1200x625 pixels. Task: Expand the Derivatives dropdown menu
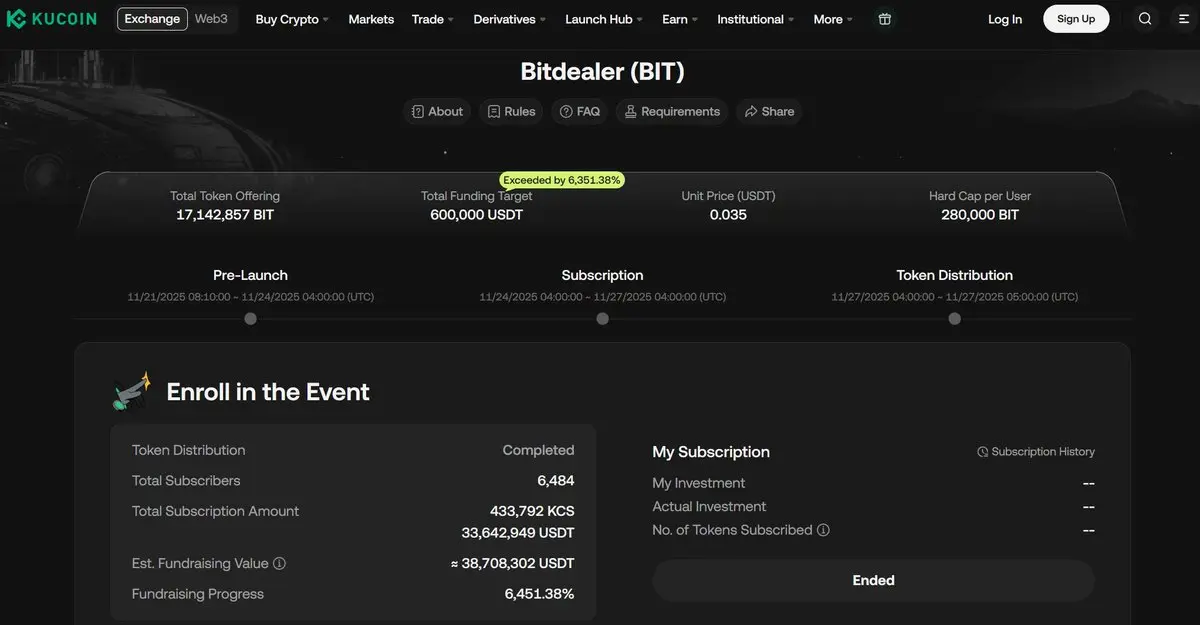coord(510,19)
